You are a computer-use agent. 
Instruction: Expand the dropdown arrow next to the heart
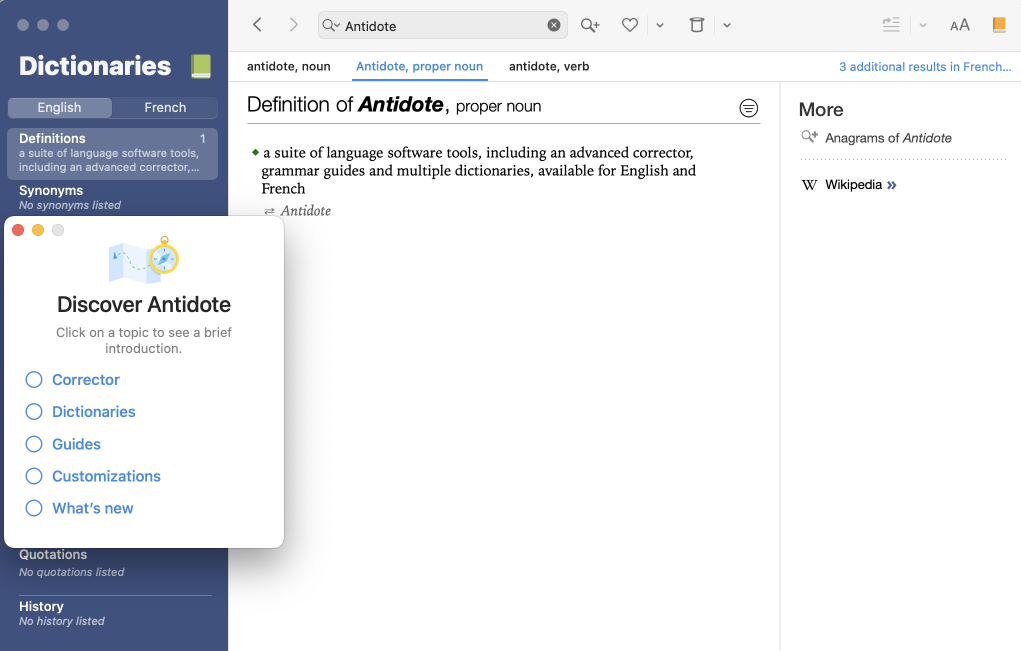(660, 26)
